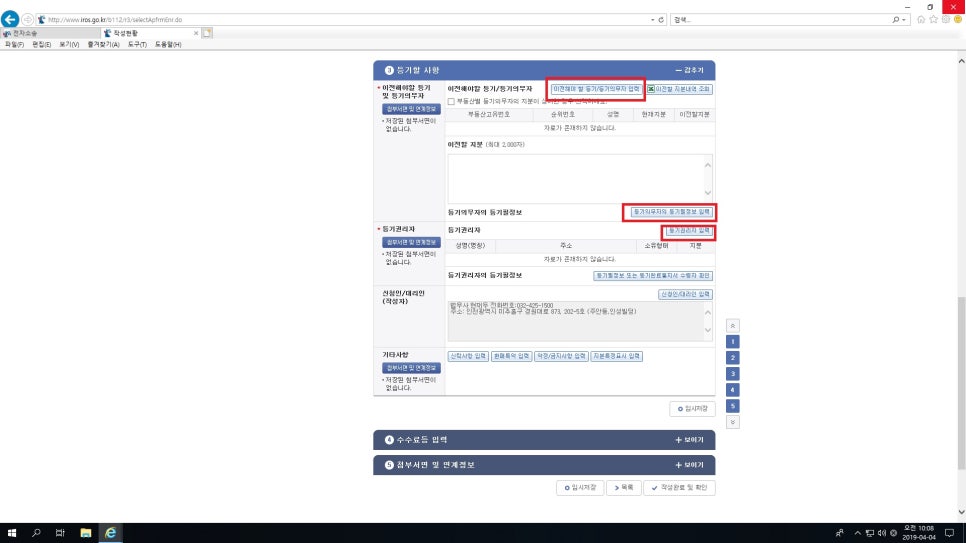Click the magnifier icon in the search box
The image size is (966, 543).
(x=896, y=20)
